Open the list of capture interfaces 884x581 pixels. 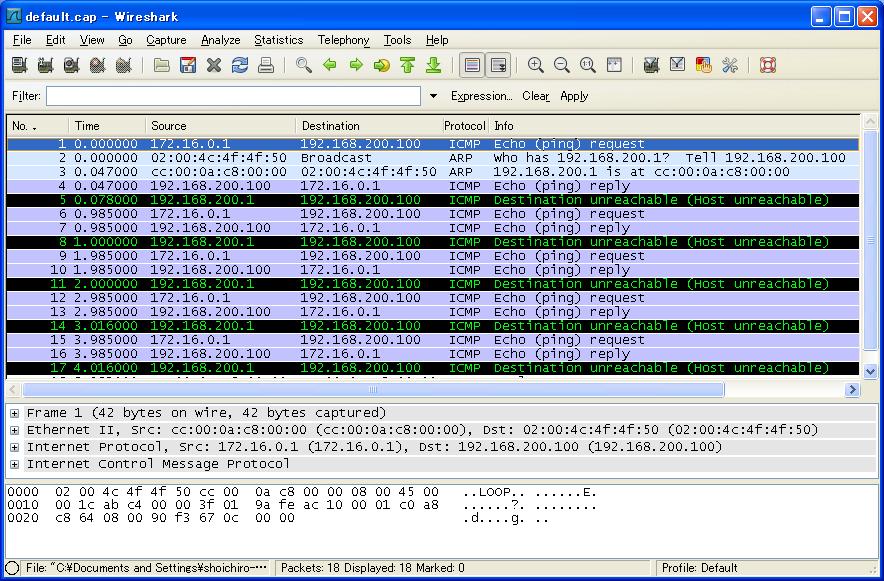tap(20, 65)
